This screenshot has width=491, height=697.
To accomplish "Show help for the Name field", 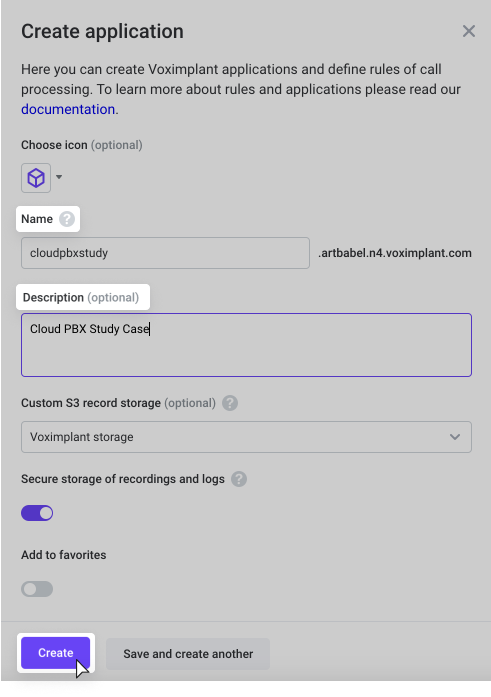I will pos(67,219).
